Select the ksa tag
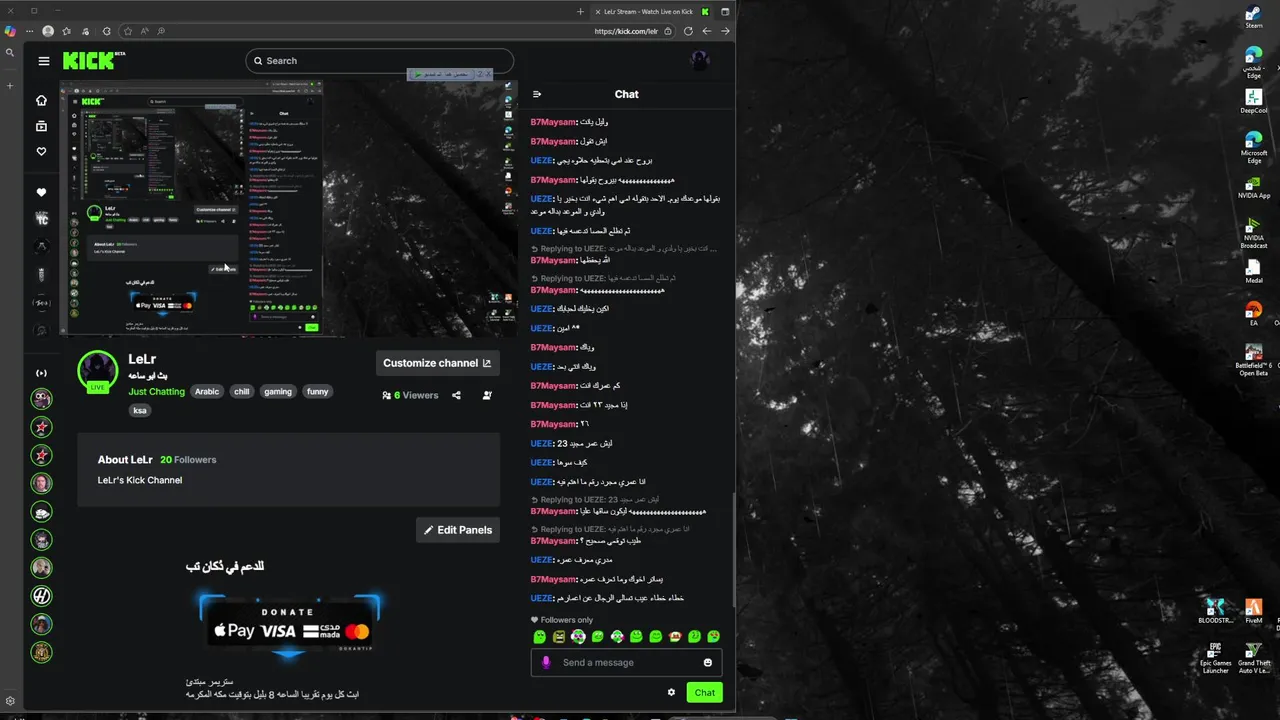This screenshot has width=1280, height=720. click(x=140, y=410)
